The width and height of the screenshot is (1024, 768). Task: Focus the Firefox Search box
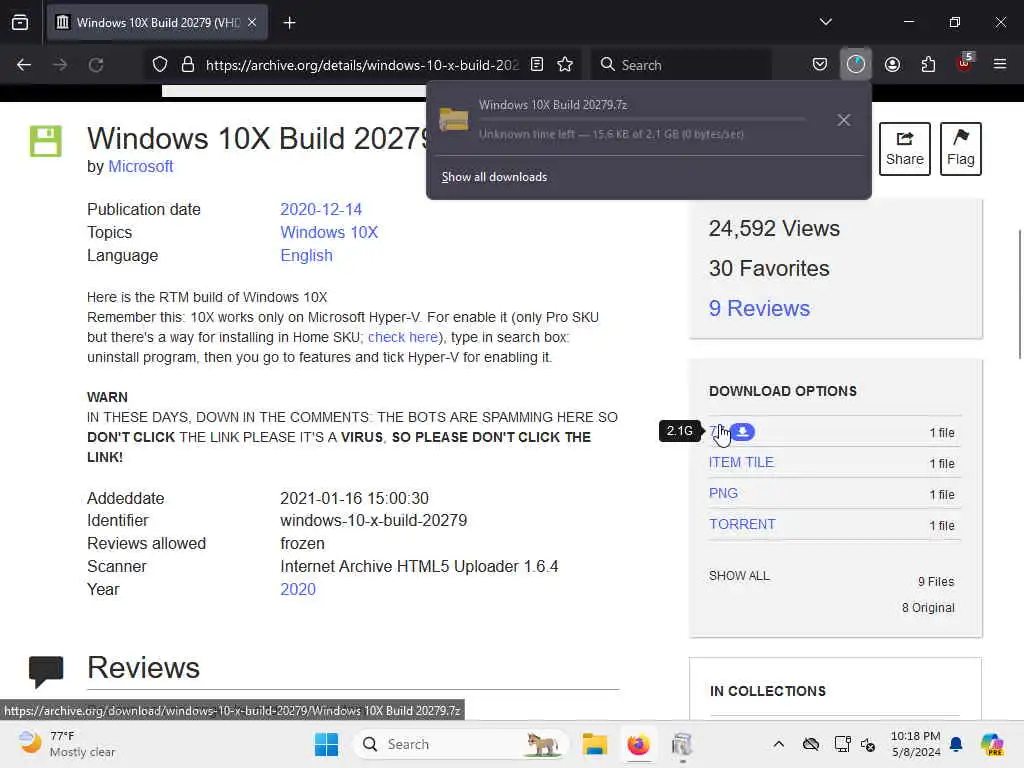[x=682, y=65]
